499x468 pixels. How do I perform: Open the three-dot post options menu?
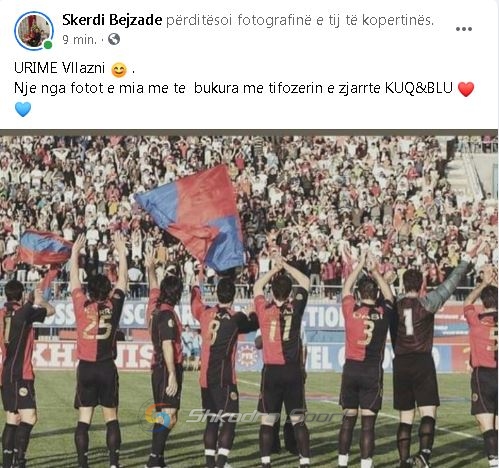(x=464, y=29)
